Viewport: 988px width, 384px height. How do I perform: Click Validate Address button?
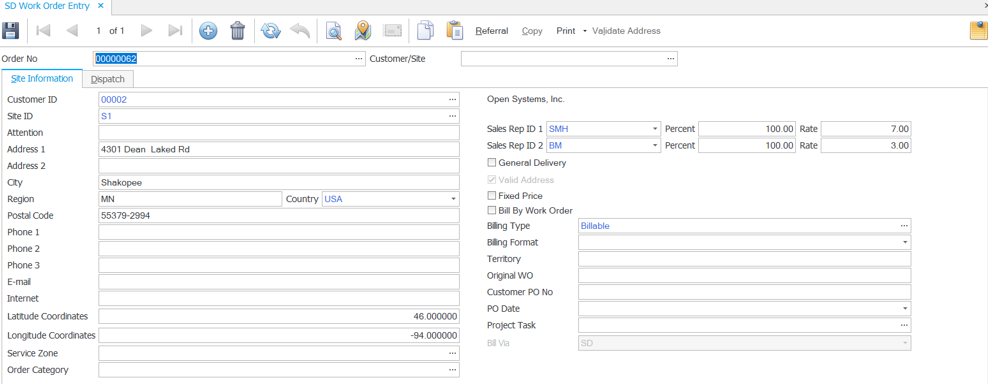(x=626, y=31)
